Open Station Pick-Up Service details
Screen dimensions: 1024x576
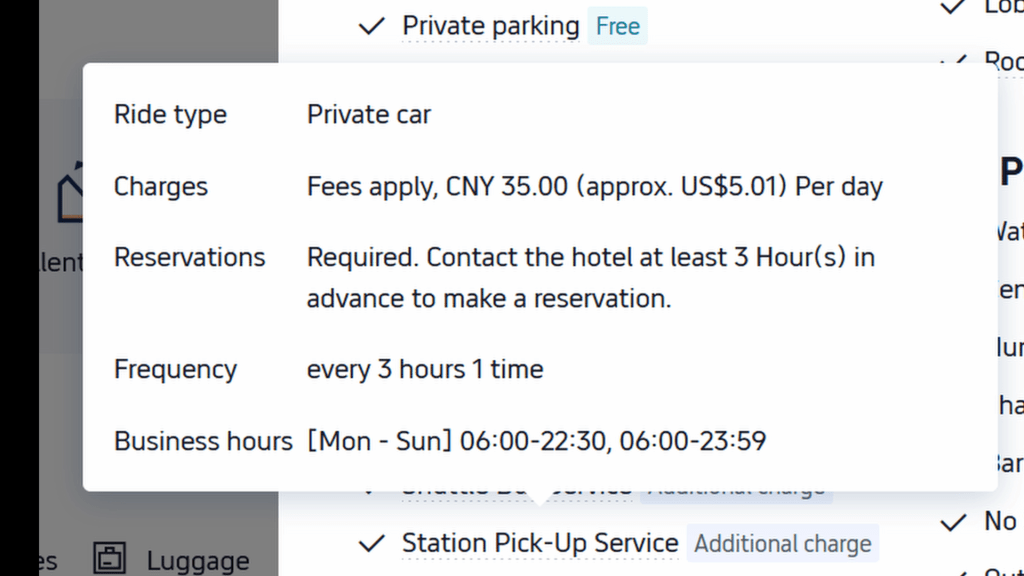point(540,544)
